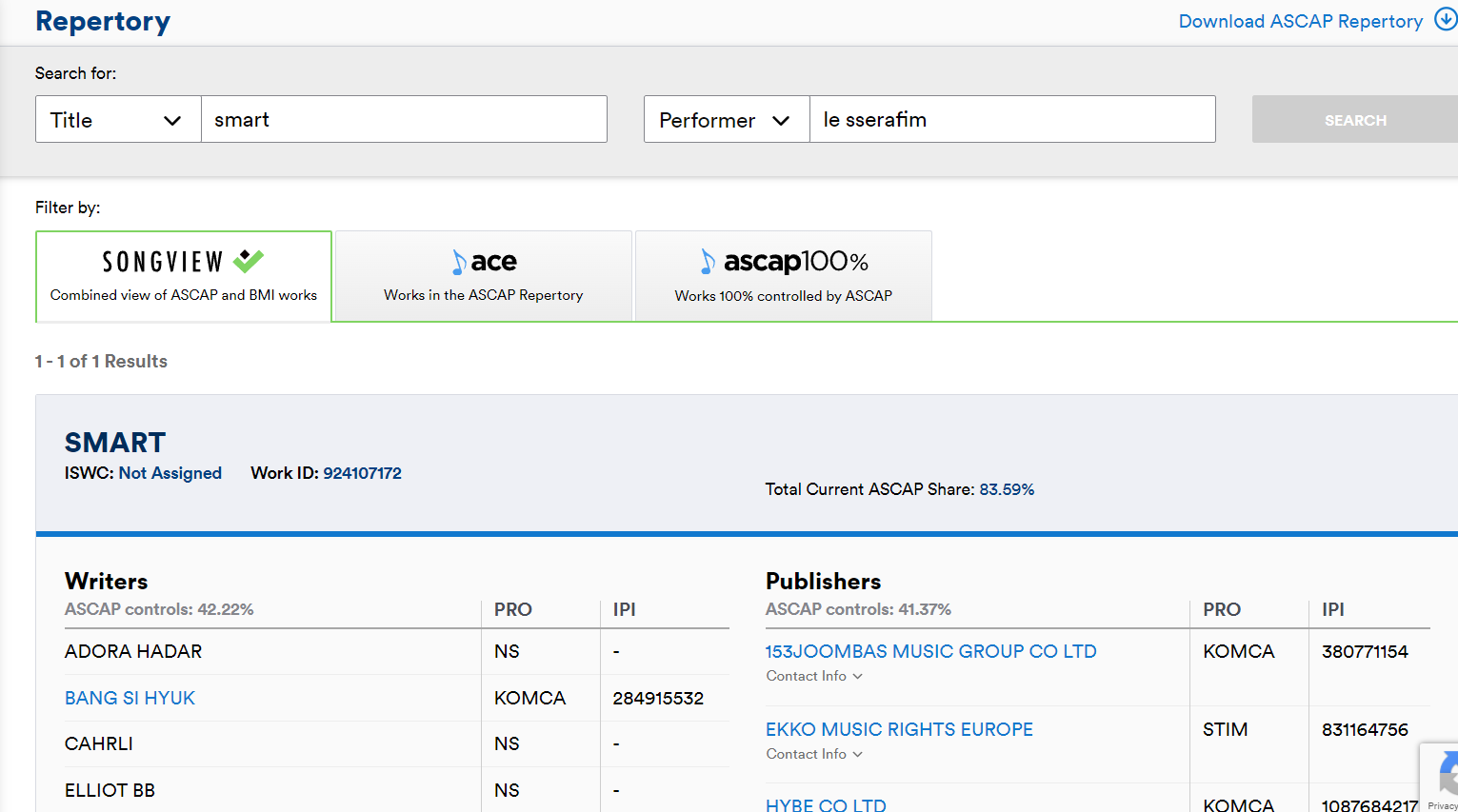The width and height of the screenshot is (1458, 812).
Task: Open the Title search type dropdown
Action: (118, 120)
